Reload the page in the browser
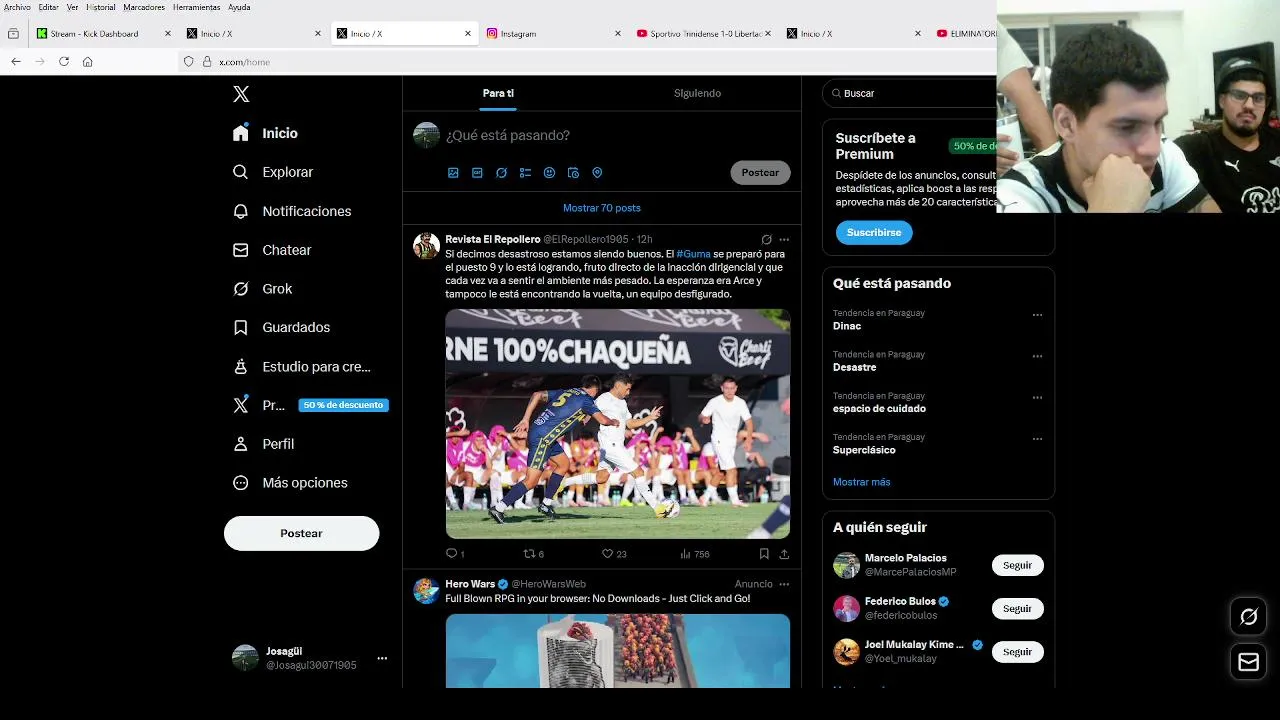1280x720 pixels. [64, 62]
